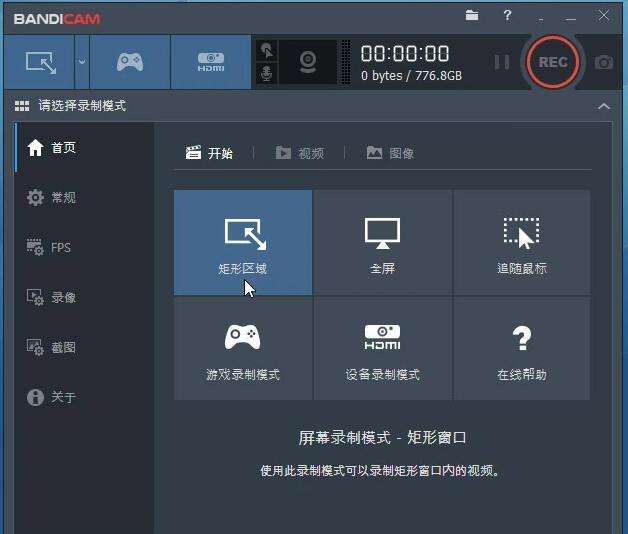Viewport: 628px width, 534px height.
Task: Select 设备录制模式 tile
Action: coord(382,349)
